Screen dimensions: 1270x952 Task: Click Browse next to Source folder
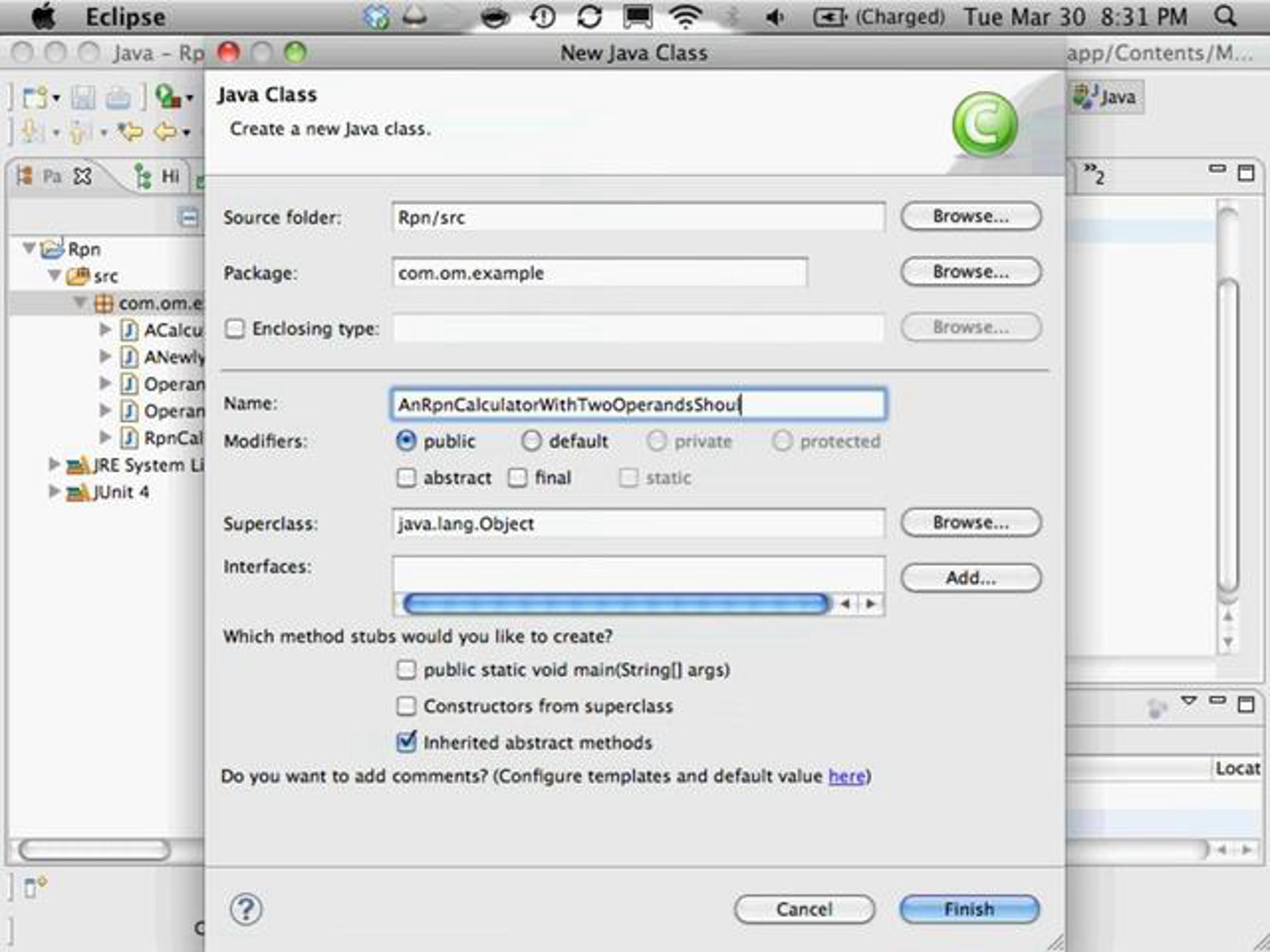(x=971, y=216)
